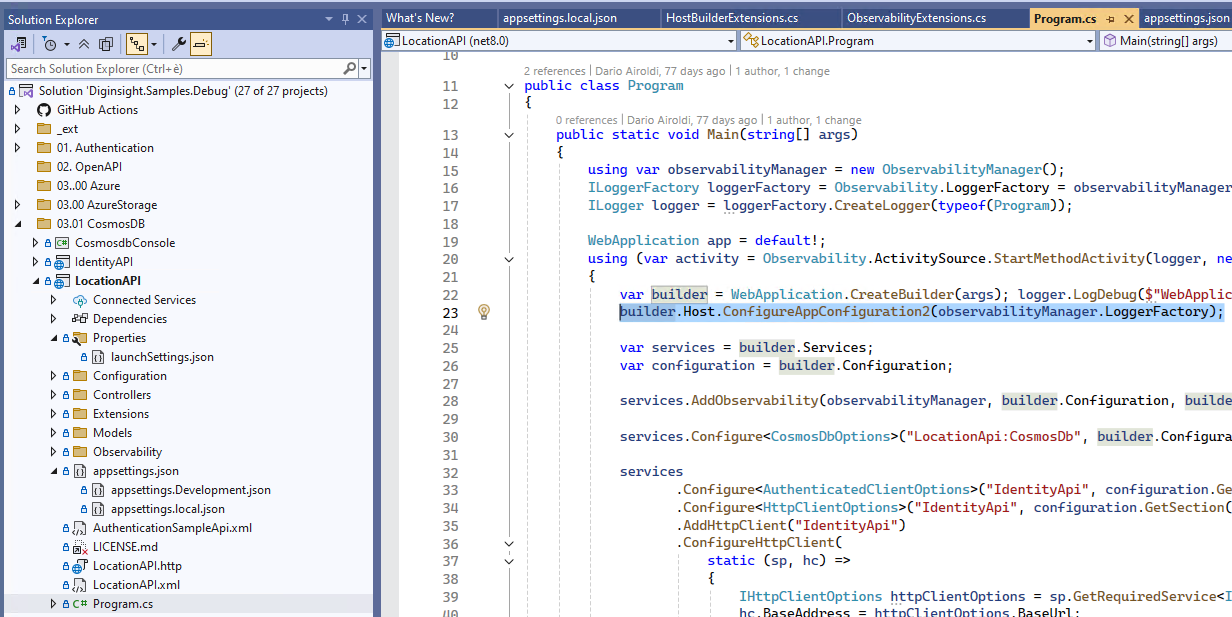Collapse all nodes with double-chevron icon
Screen dimensions: 1232x617
point(84,44)
